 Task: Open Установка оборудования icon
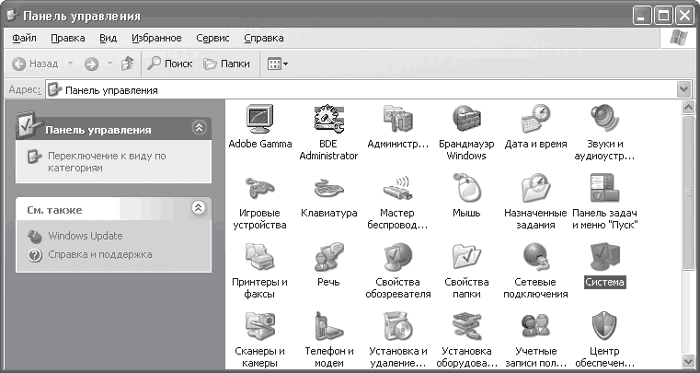[x=467, y=326]
